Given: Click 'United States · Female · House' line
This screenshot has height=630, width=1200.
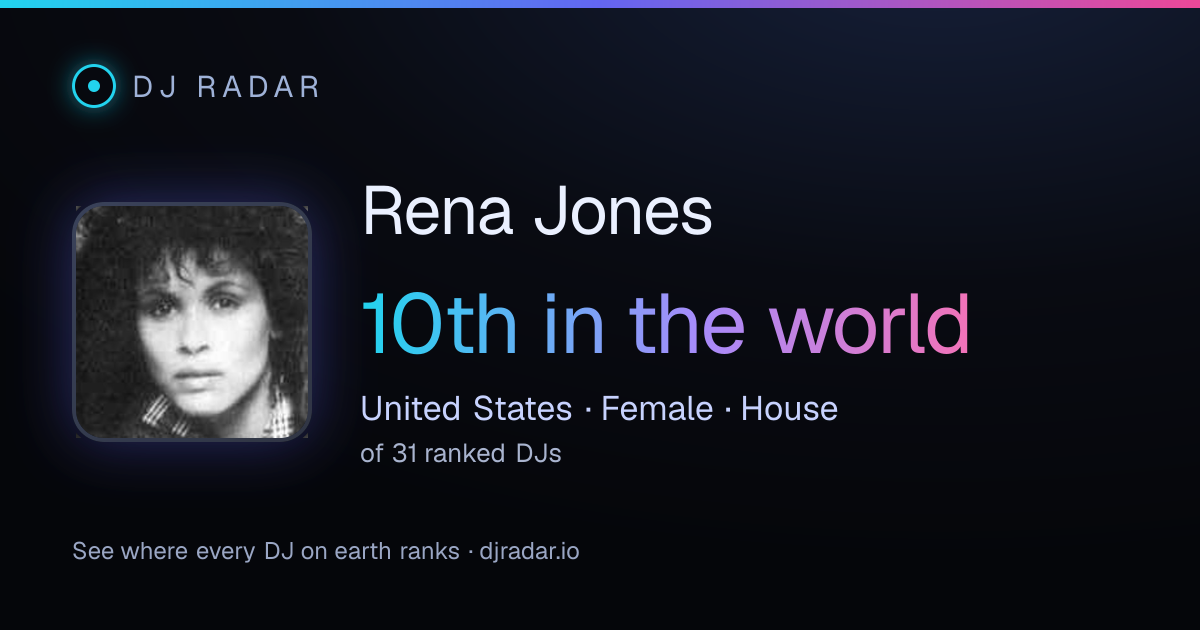Looking at the screenshot, I should 599,409.
